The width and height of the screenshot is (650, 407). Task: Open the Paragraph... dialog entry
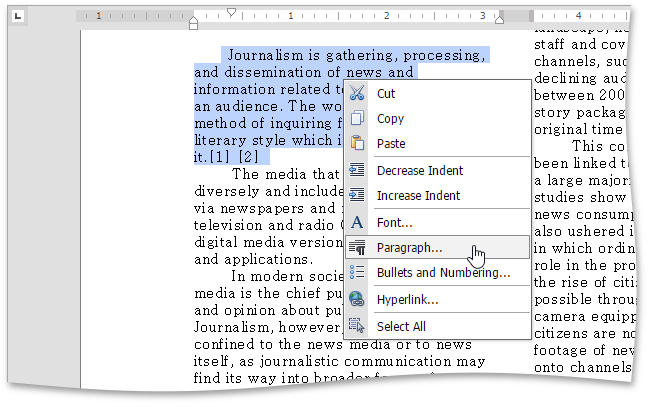tap(438, 247)
